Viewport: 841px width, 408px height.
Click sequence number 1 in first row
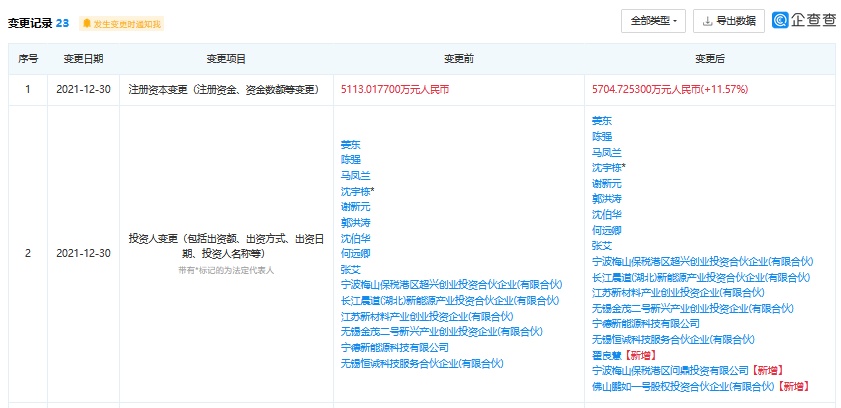click(x=28, y=90)
